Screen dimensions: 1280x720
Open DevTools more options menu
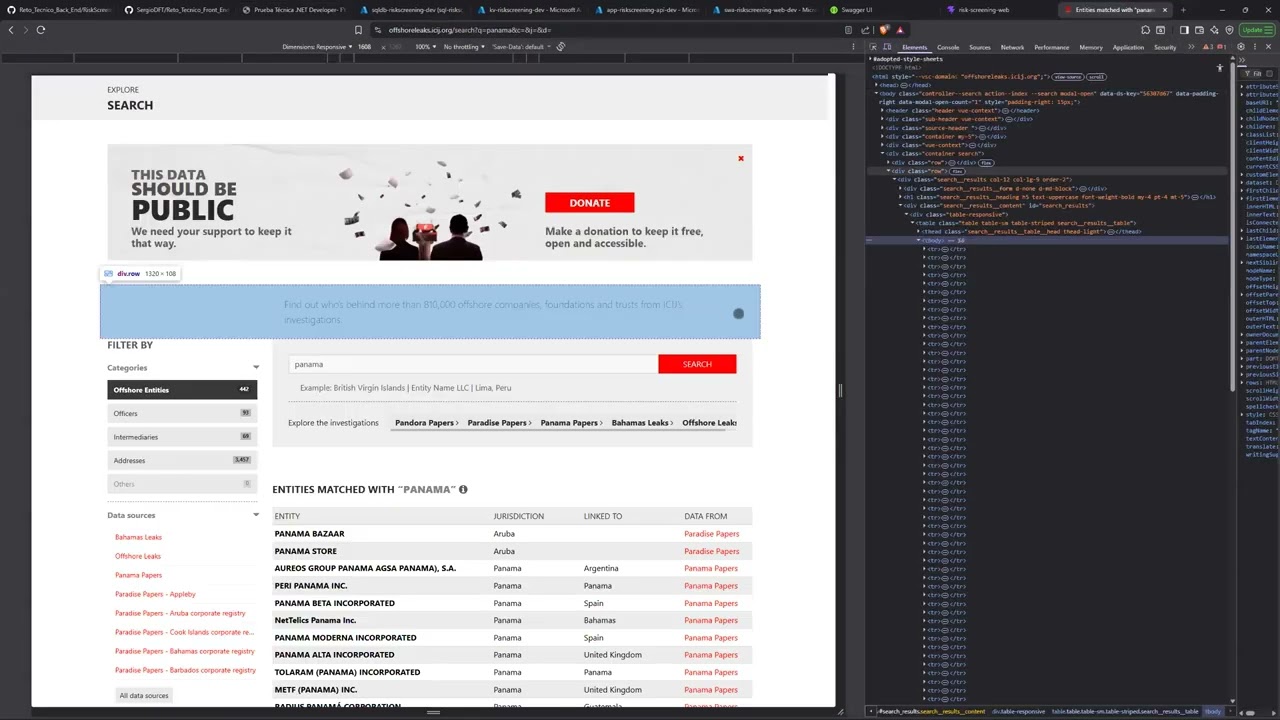[1255, 47]
